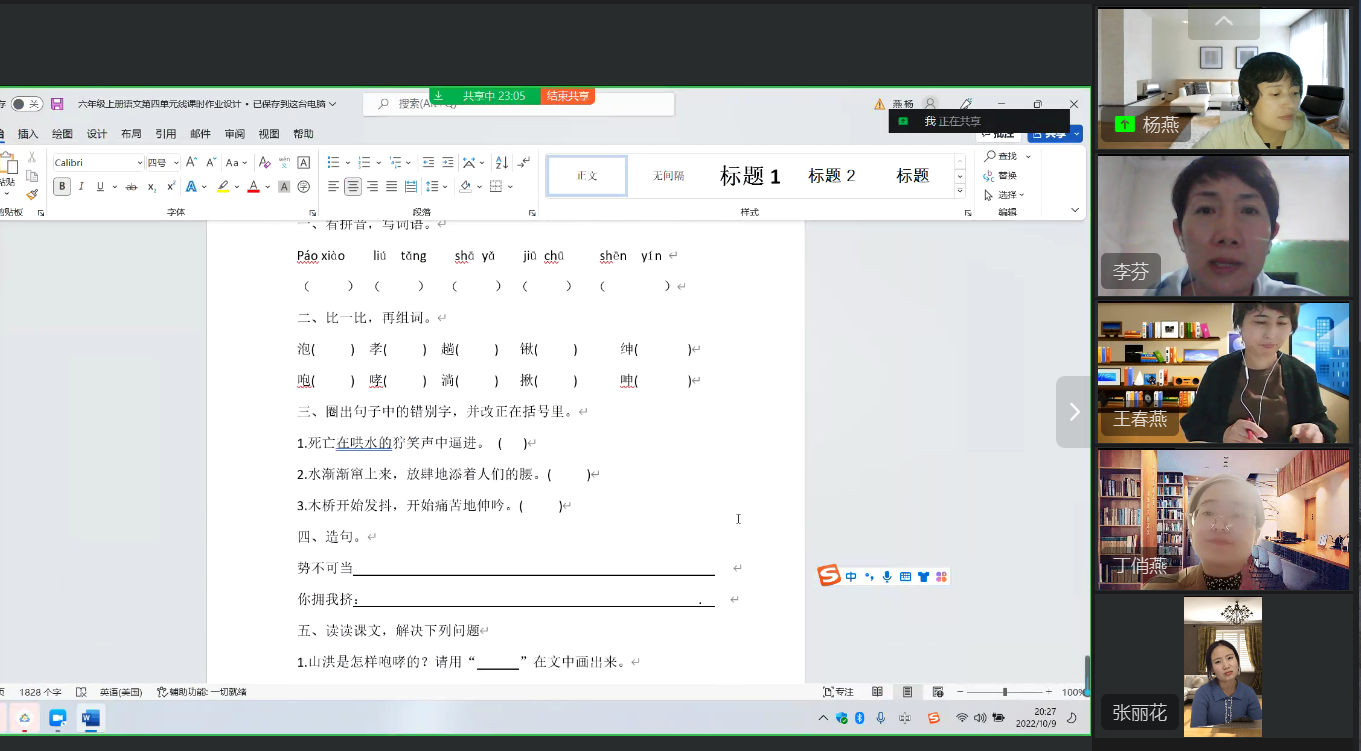
Task: Click next-page arrow beside participant videos
Action: (x=1074, y=412)
